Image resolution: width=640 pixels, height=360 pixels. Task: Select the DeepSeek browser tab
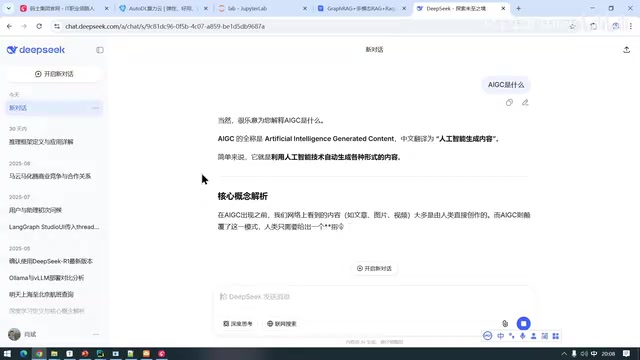click(x=461, y=8)
